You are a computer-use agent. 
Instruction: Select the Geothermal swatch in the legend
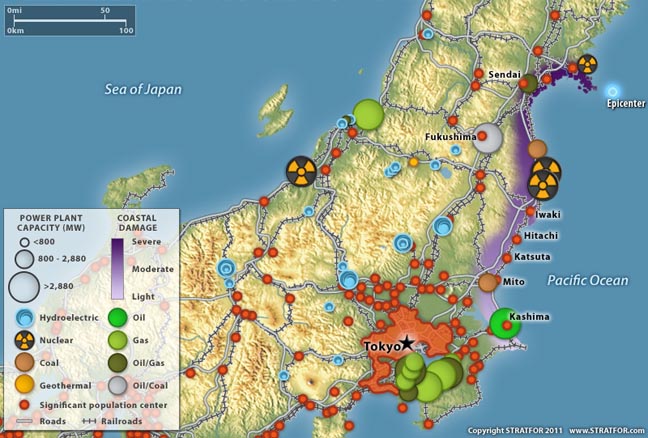(x=24, y=385)
